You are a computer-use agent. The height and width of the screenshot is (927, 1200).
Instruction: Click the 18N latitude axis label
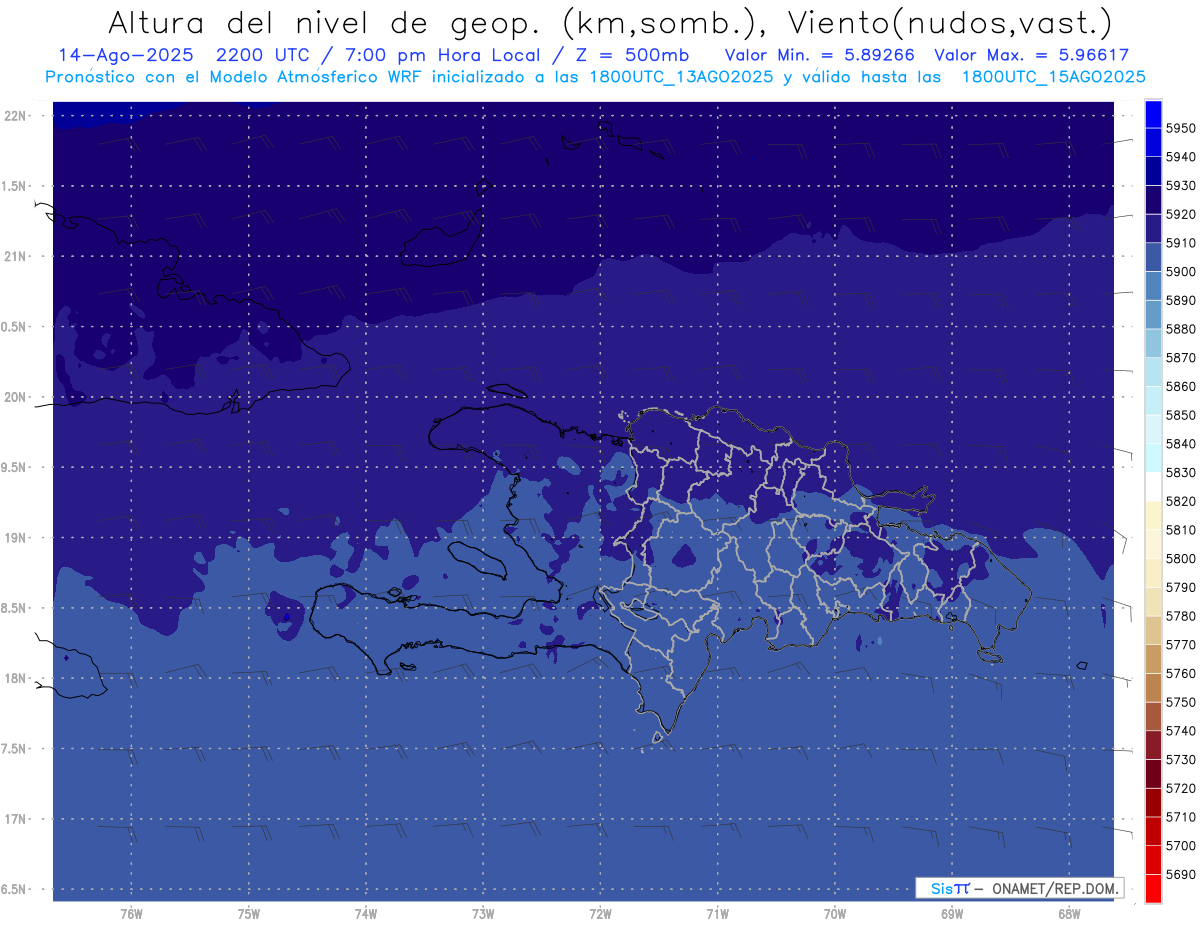coord(15,678)
